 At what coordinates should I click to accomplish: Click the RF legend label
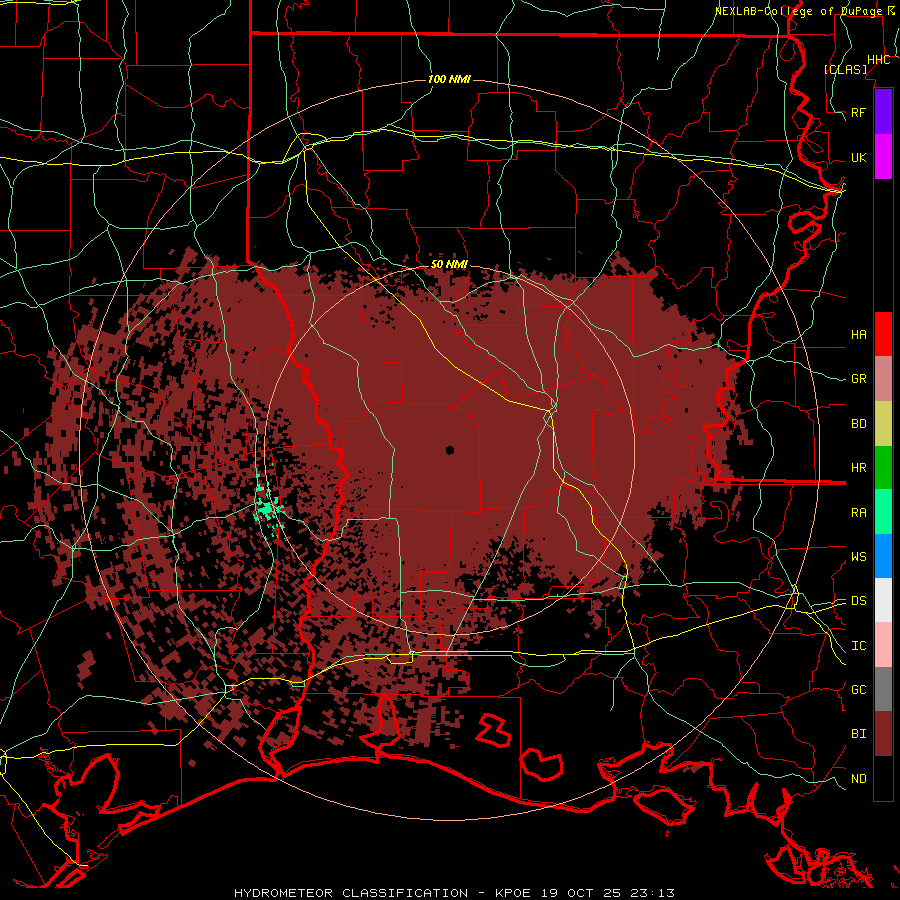pos(859,113)
